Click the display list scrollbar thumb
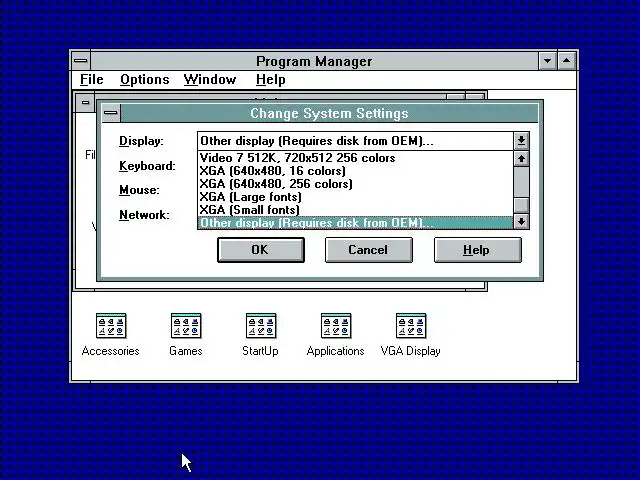 click(x=521, y=205)
